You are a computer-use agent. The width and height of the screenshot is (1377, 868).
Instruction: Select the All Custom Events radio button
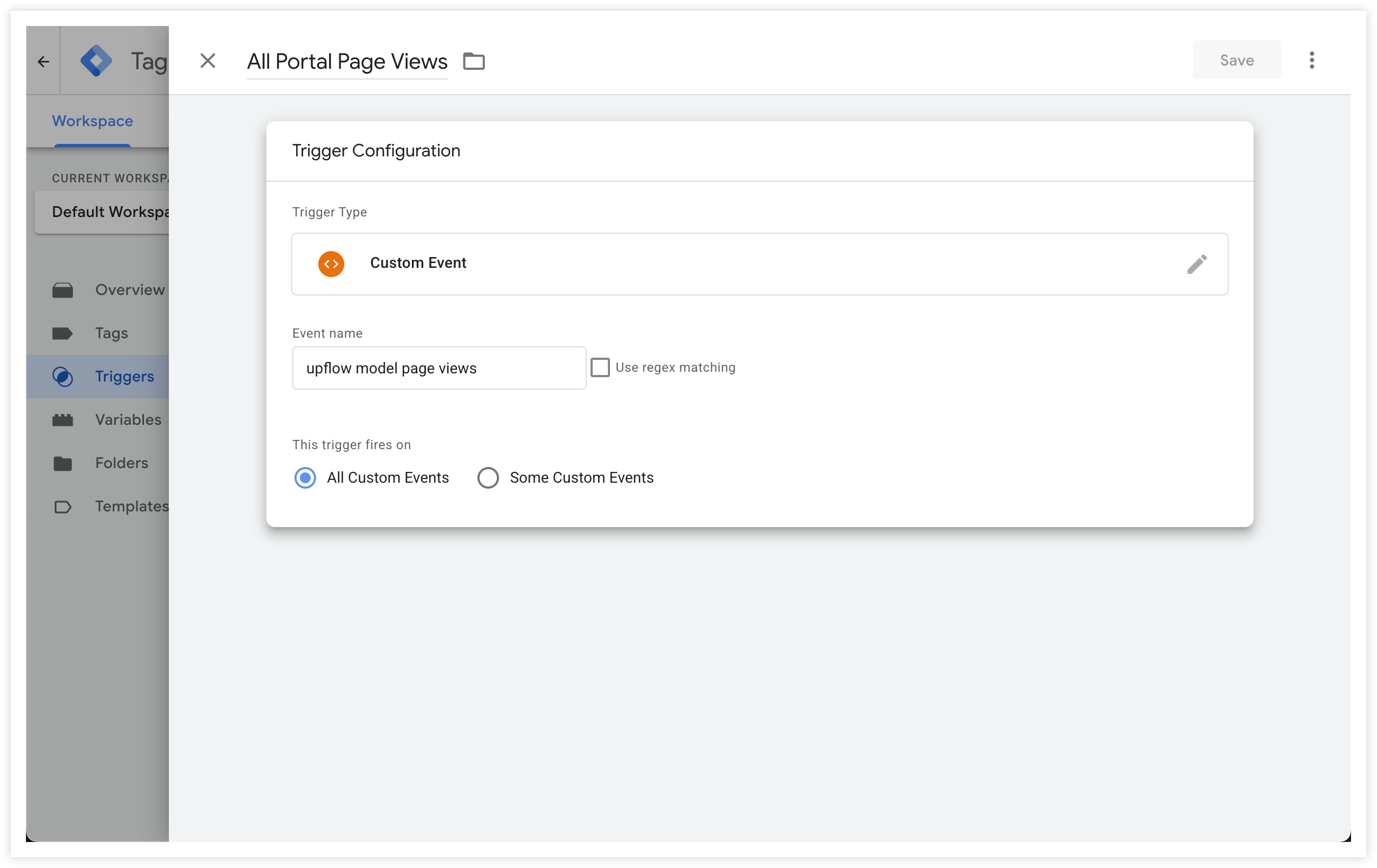pos(305,477)
